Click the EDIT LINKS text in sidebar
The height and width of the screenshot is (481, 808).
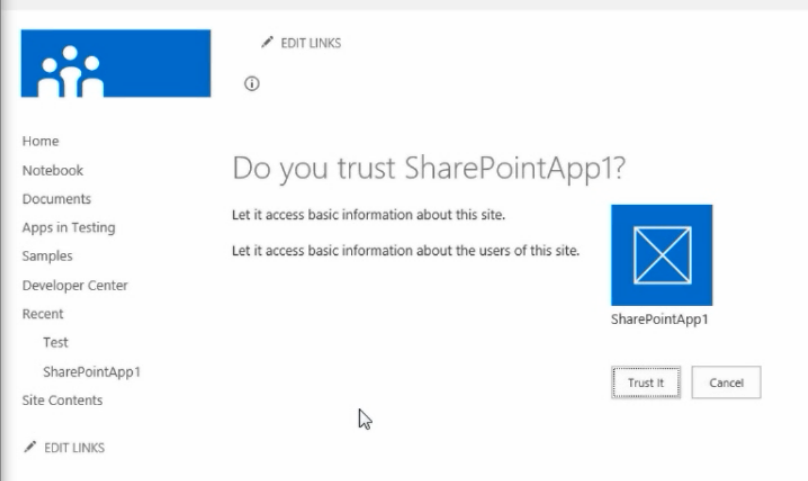point(74,447)
